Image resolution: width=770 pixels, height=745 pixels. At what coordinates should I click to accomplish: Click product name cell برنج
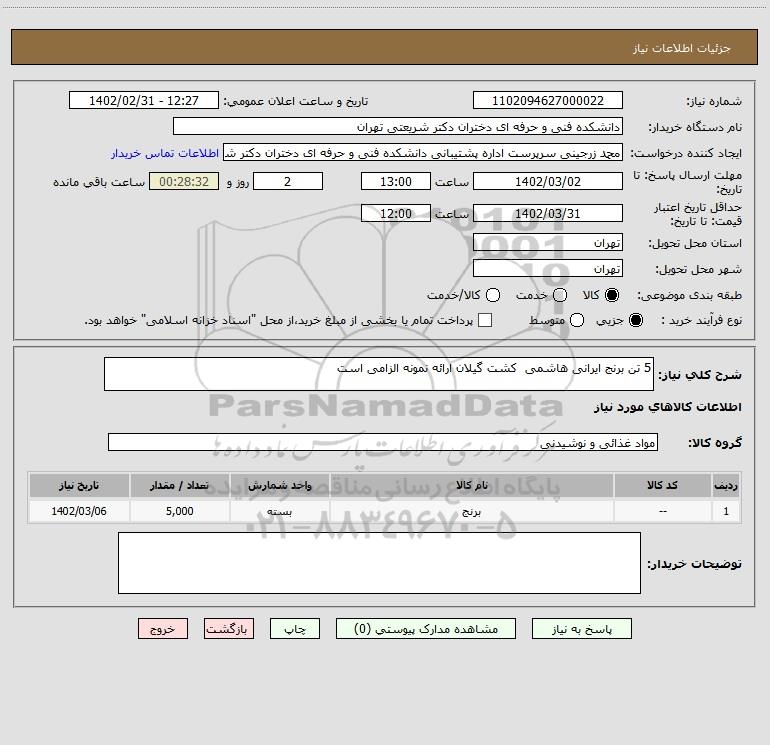click(471, 511)
